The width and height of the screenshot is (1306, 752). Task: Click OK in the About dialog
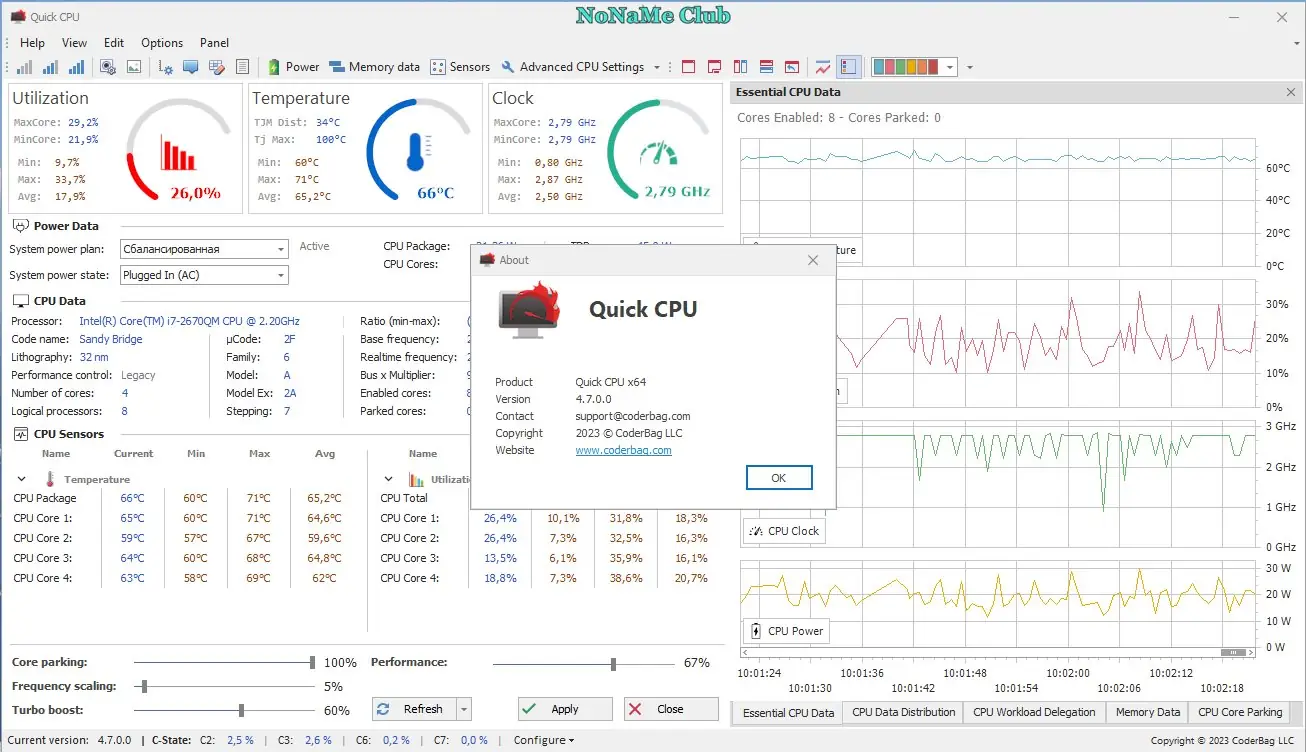coord(779,478)
